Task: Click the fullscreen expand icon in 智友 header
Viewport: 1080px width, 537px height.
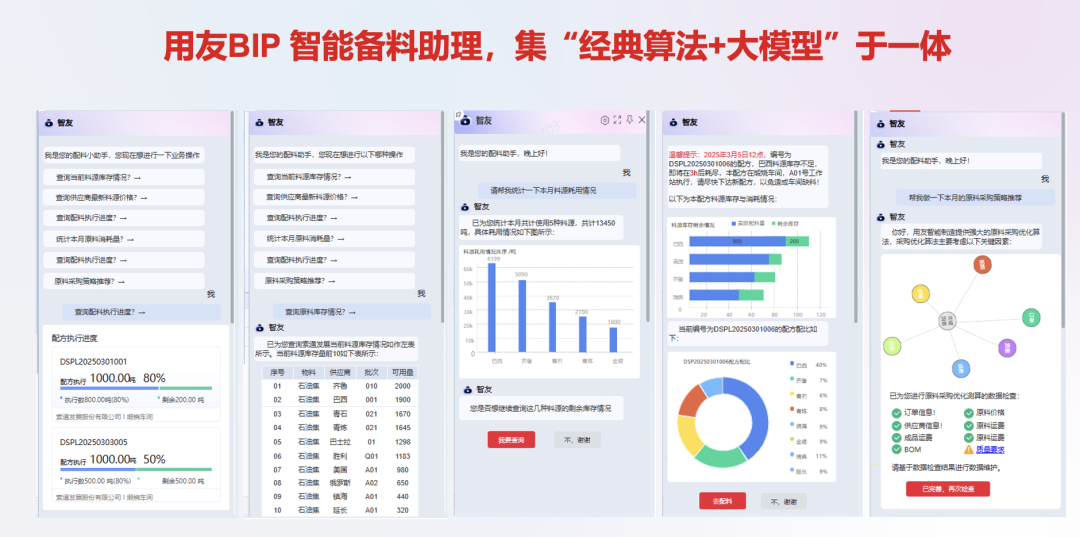Action: click(x=617, y=120)
